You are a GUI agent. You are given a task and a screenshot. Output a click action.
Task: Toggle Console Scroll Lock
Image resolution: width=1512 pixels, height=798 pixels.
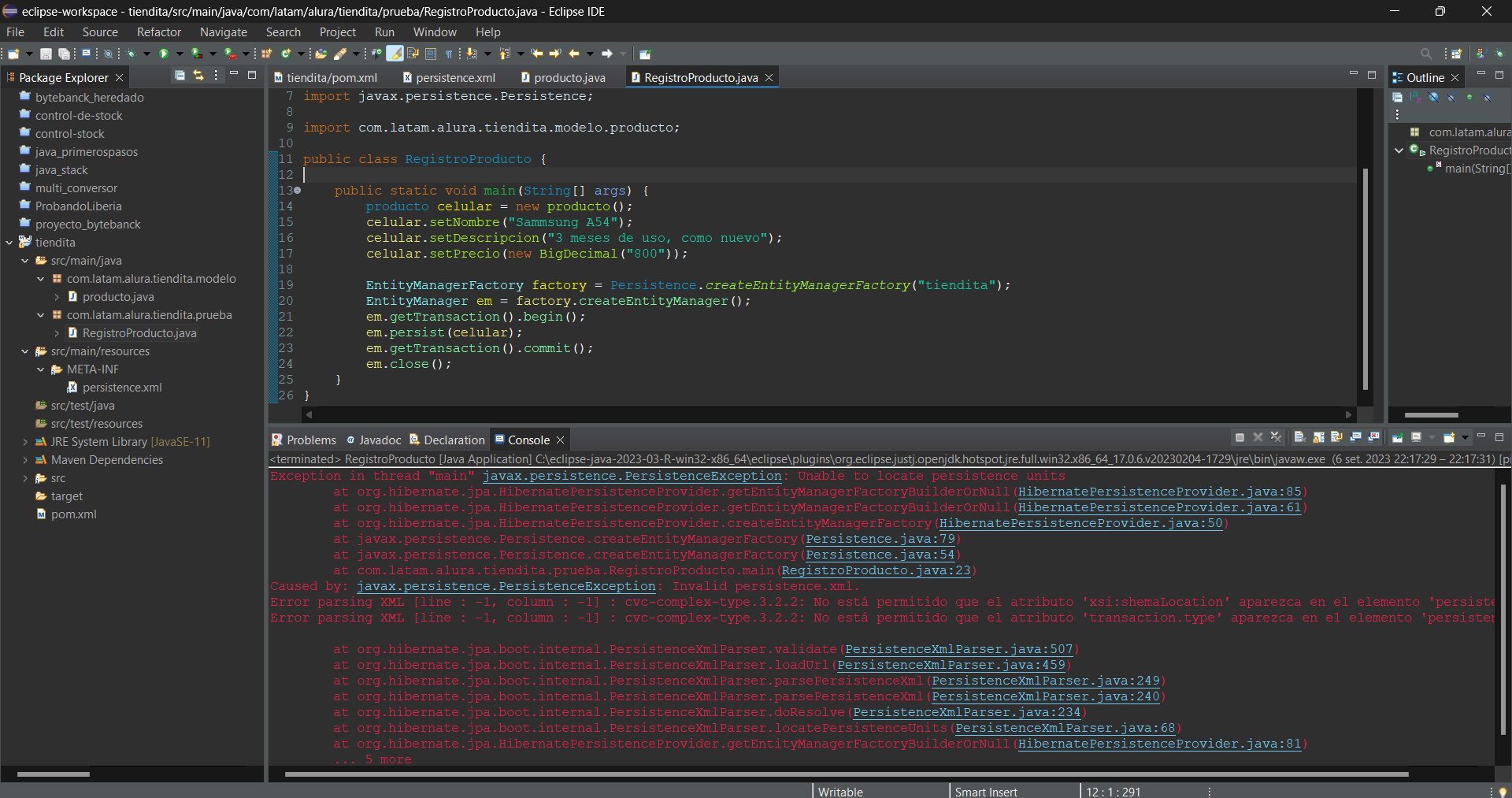(x=1318, y=437)
